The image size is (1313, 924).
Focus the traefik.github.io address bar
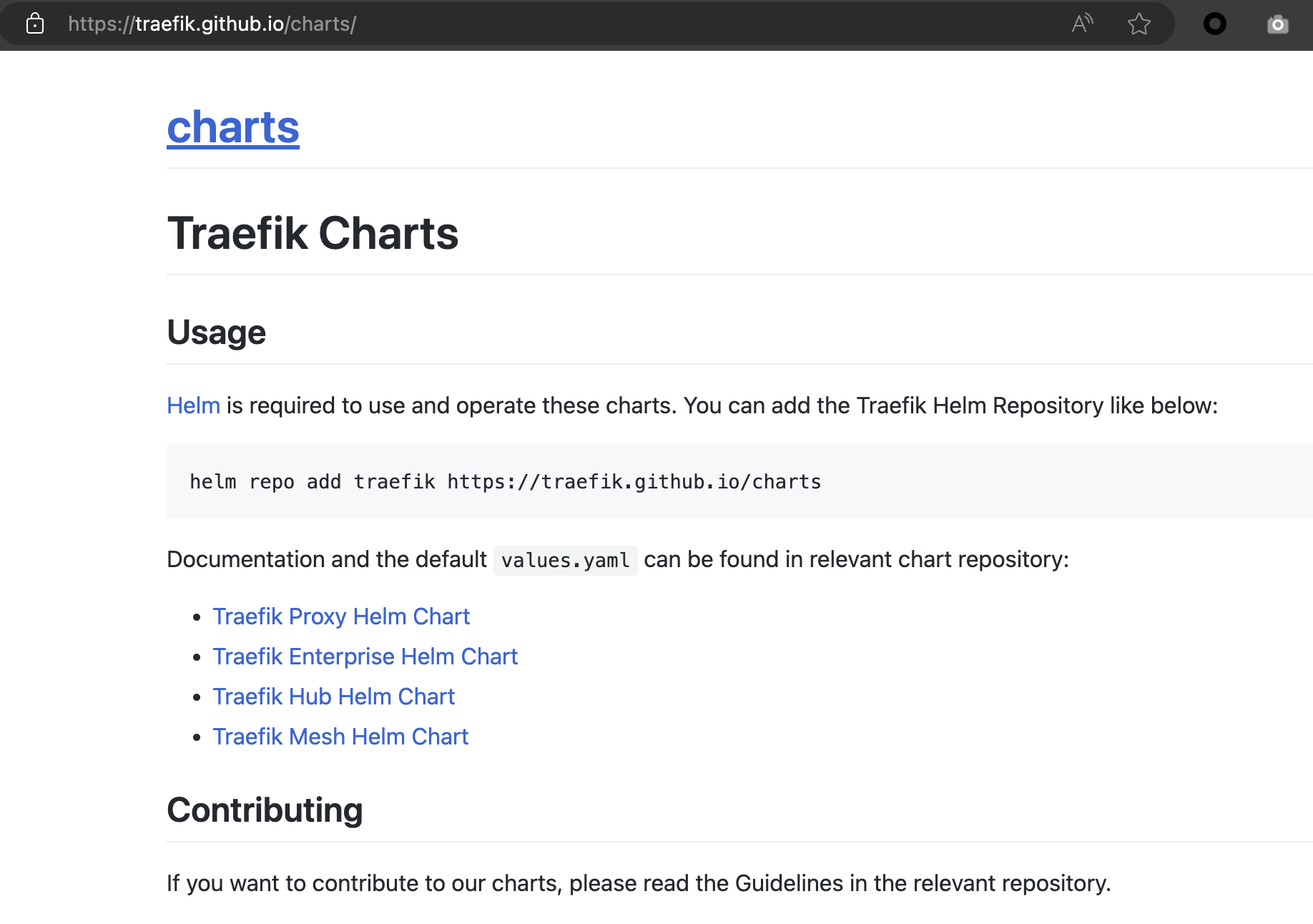[501, 24]
